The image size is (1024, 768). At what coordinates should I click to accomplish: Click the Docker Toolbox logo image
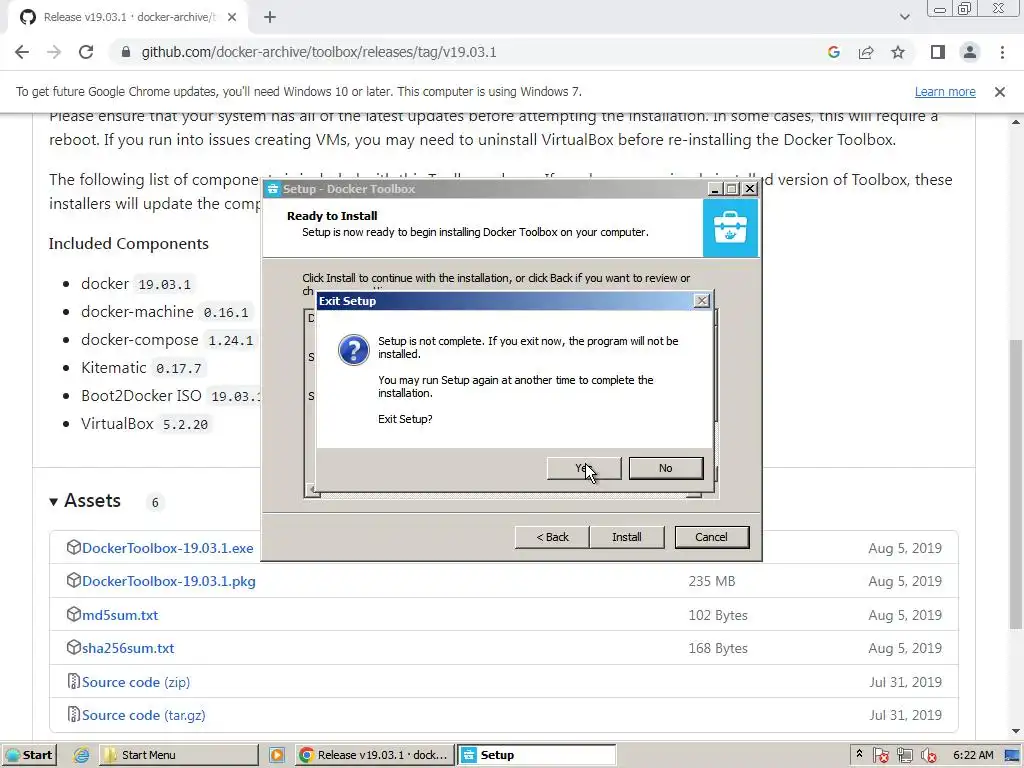(730, 228)
